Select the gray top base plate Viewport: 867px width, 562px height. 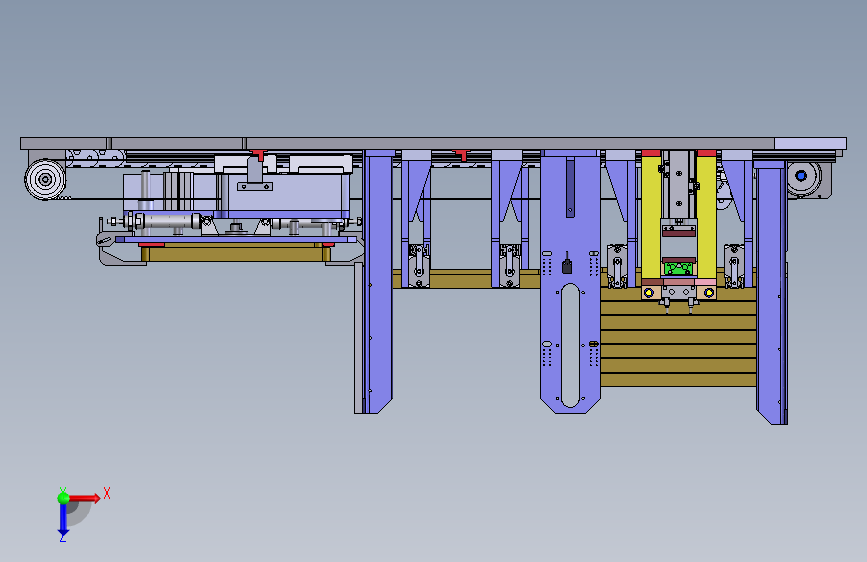pos(433,143)
